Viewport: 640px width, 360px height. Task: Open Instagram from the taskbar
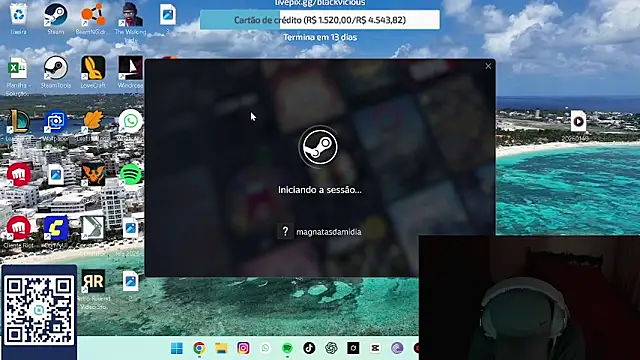[243, 348]
